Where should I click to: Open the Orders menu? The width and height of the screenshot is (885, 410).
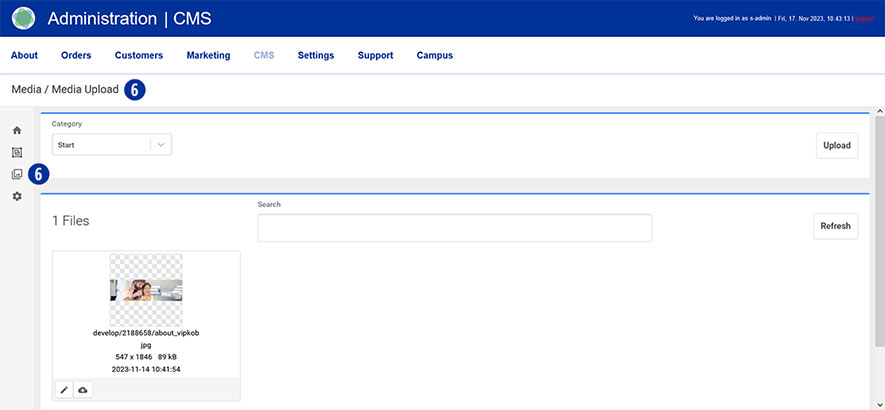point(76,56)
